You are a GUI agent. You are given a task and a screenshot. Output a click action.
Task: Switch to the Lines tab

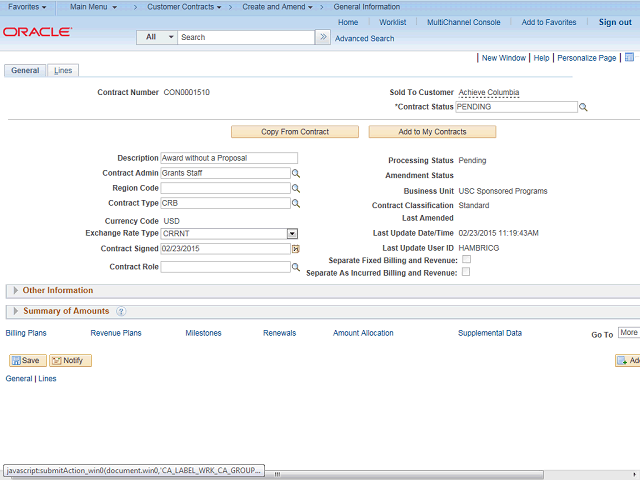point(63,71)
